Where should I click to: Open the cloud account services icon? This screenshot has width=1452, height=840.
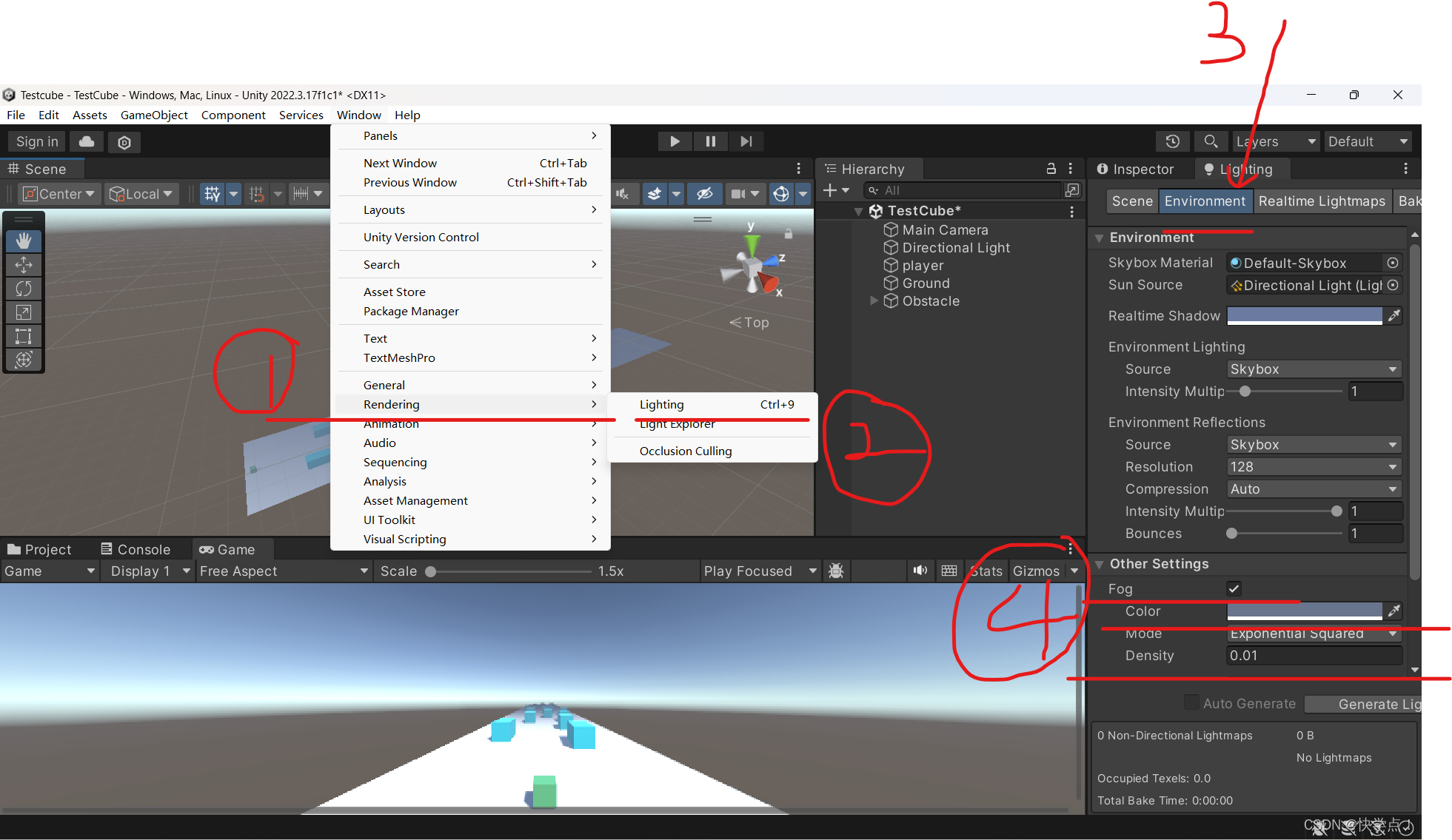87,141
